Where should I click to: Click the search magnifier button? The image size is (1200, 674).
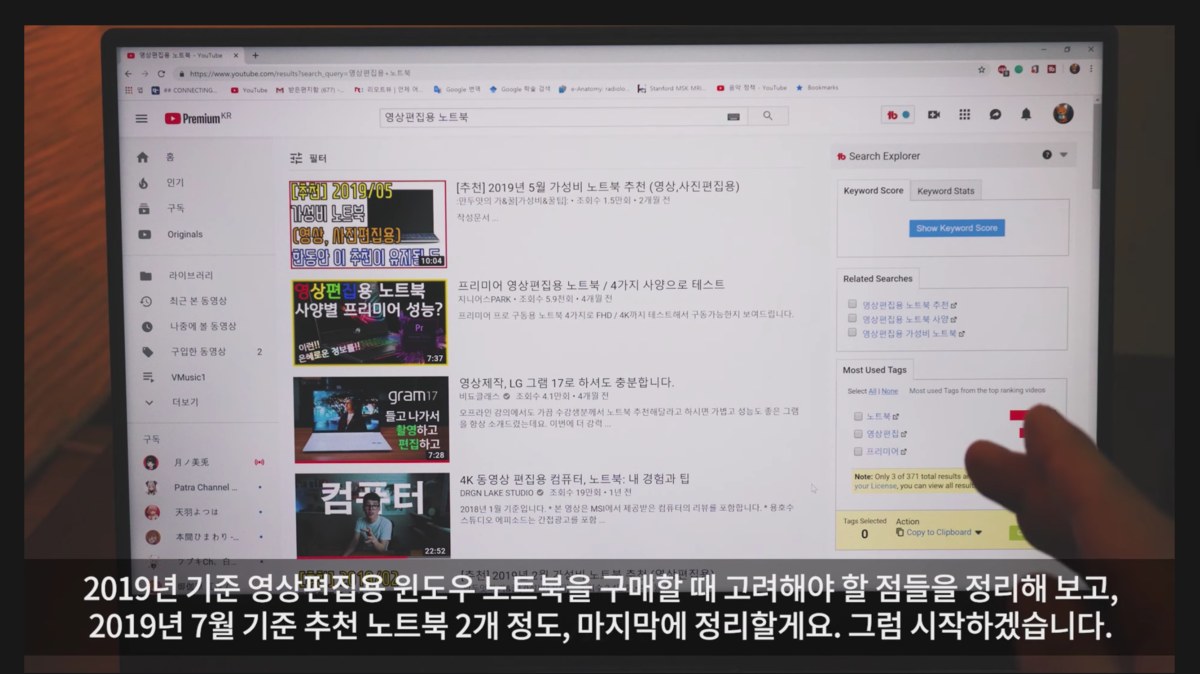pyautogui.click(x=768, y=116)
